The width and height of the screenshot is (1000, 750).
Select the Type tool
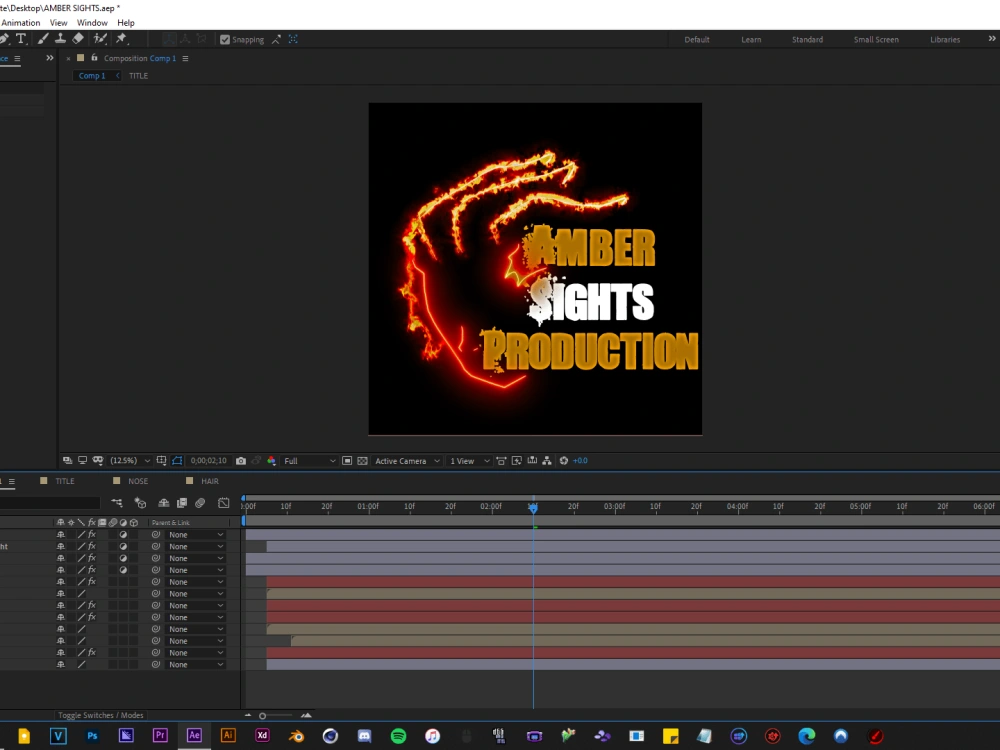click(21, 39)
